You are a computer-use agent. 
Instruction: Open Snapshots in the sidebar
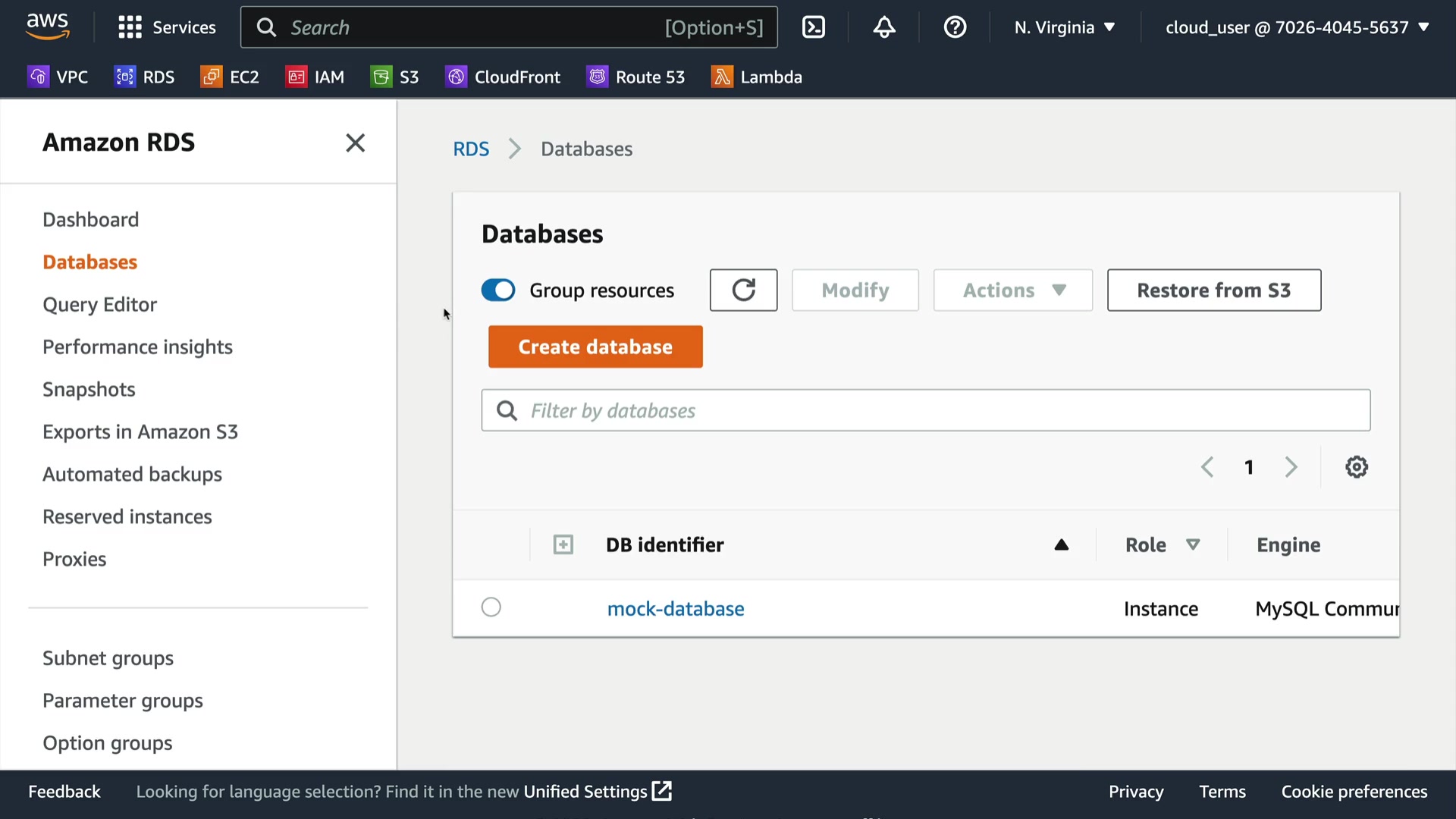click(x=89, y=389)
